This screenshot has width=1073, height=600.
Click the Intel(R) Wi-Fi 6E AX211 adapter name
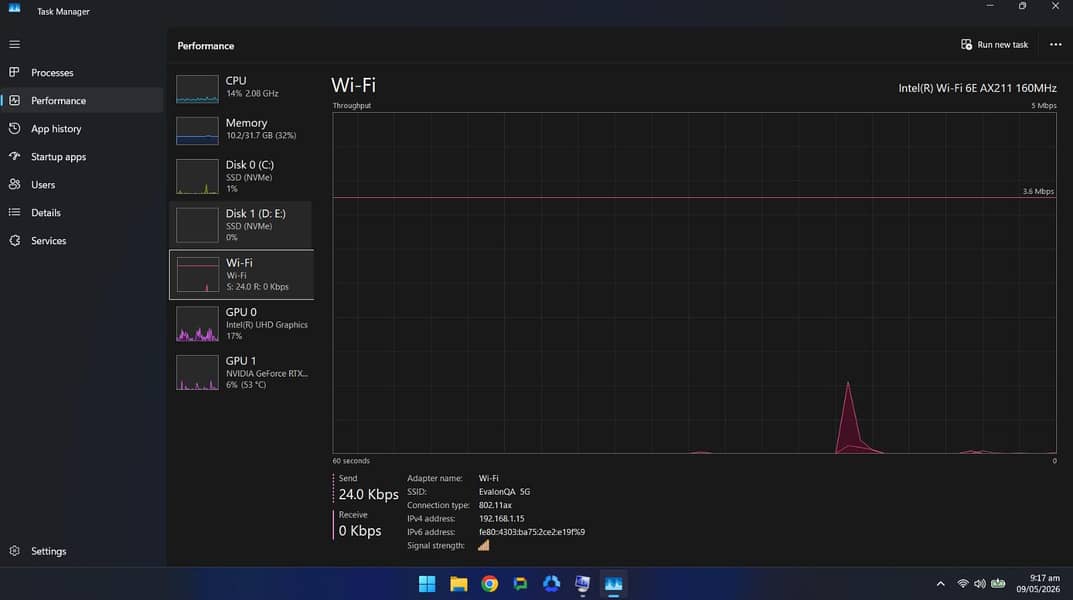(977, 88)
